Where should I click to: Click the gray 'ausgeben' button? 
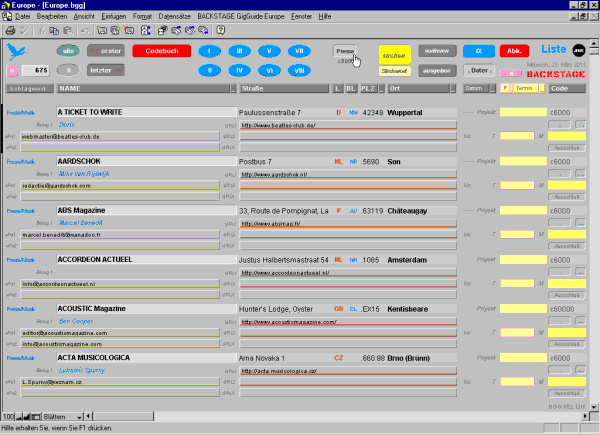437,71
